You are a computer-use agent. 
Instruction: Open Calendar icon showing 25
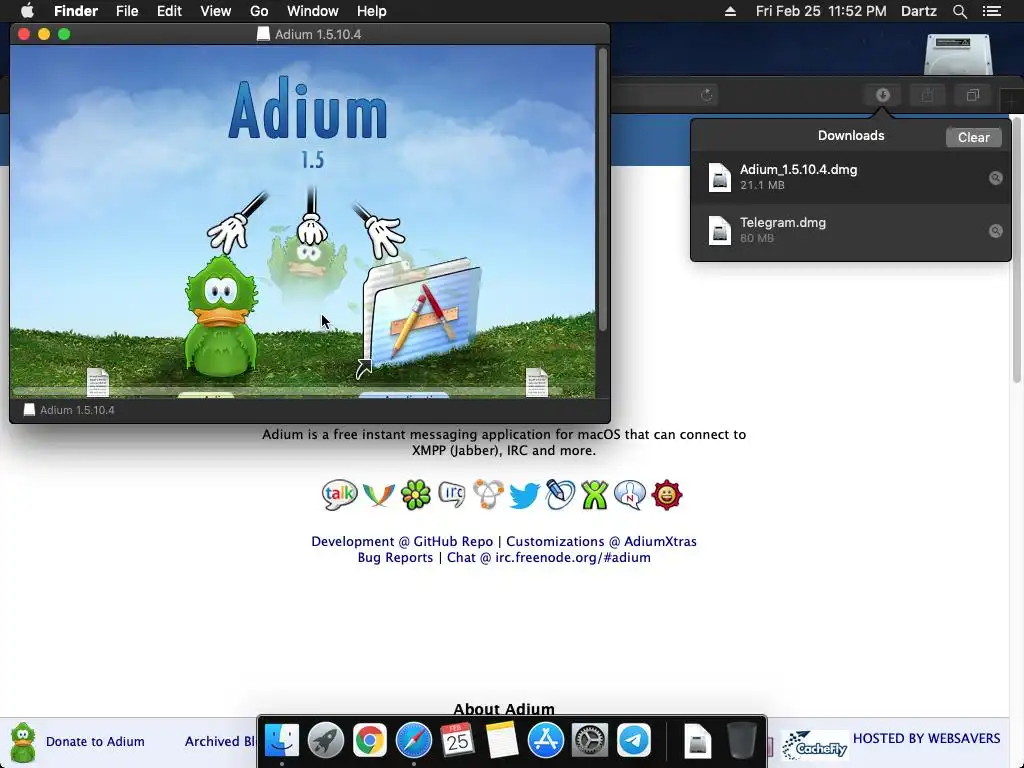[x=457, y=740]
